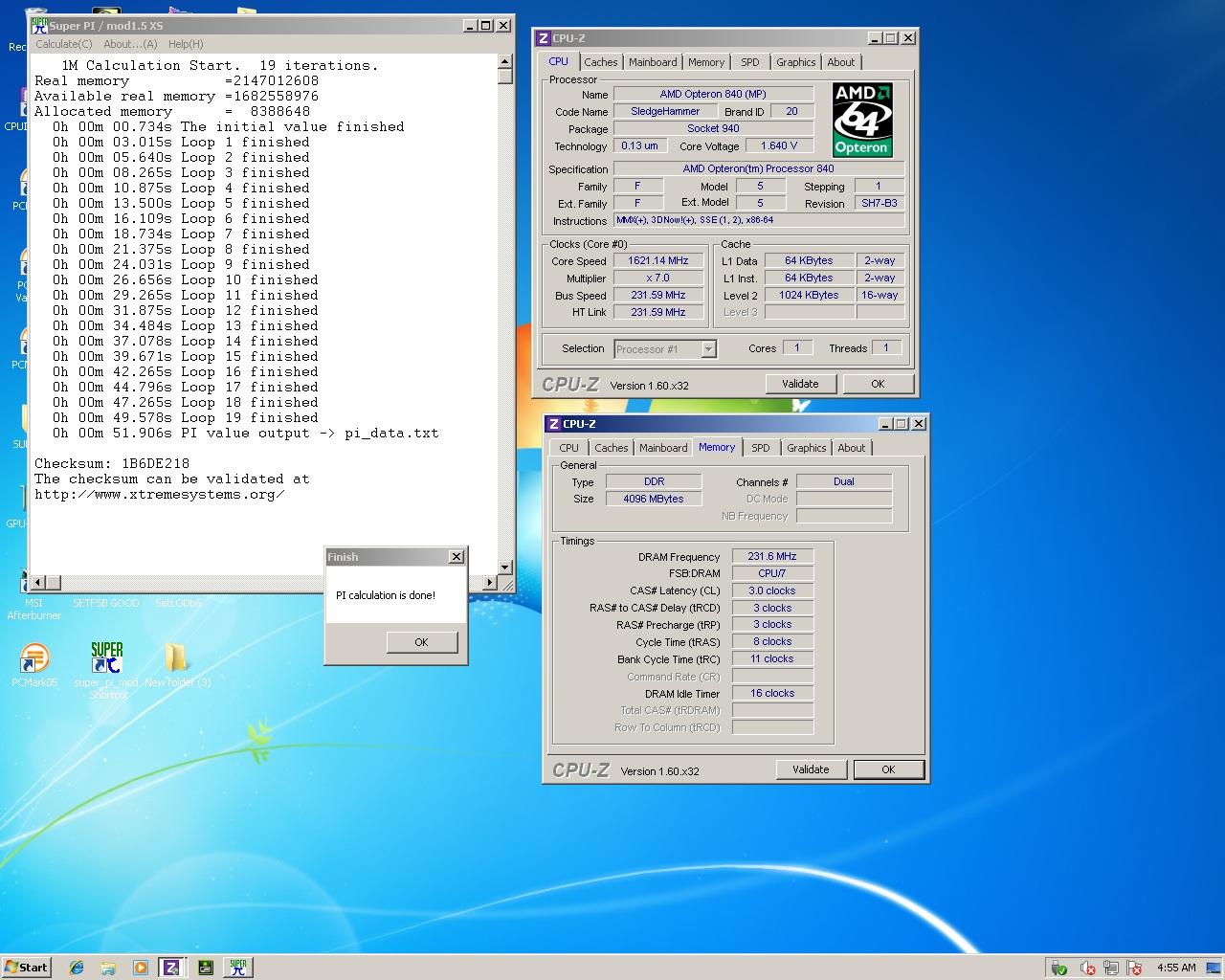Image resolution: width=1225 pixels, height=980 pixels.
Task: Click the Safely Remove Hardware tray icon
Action: 1059,968
